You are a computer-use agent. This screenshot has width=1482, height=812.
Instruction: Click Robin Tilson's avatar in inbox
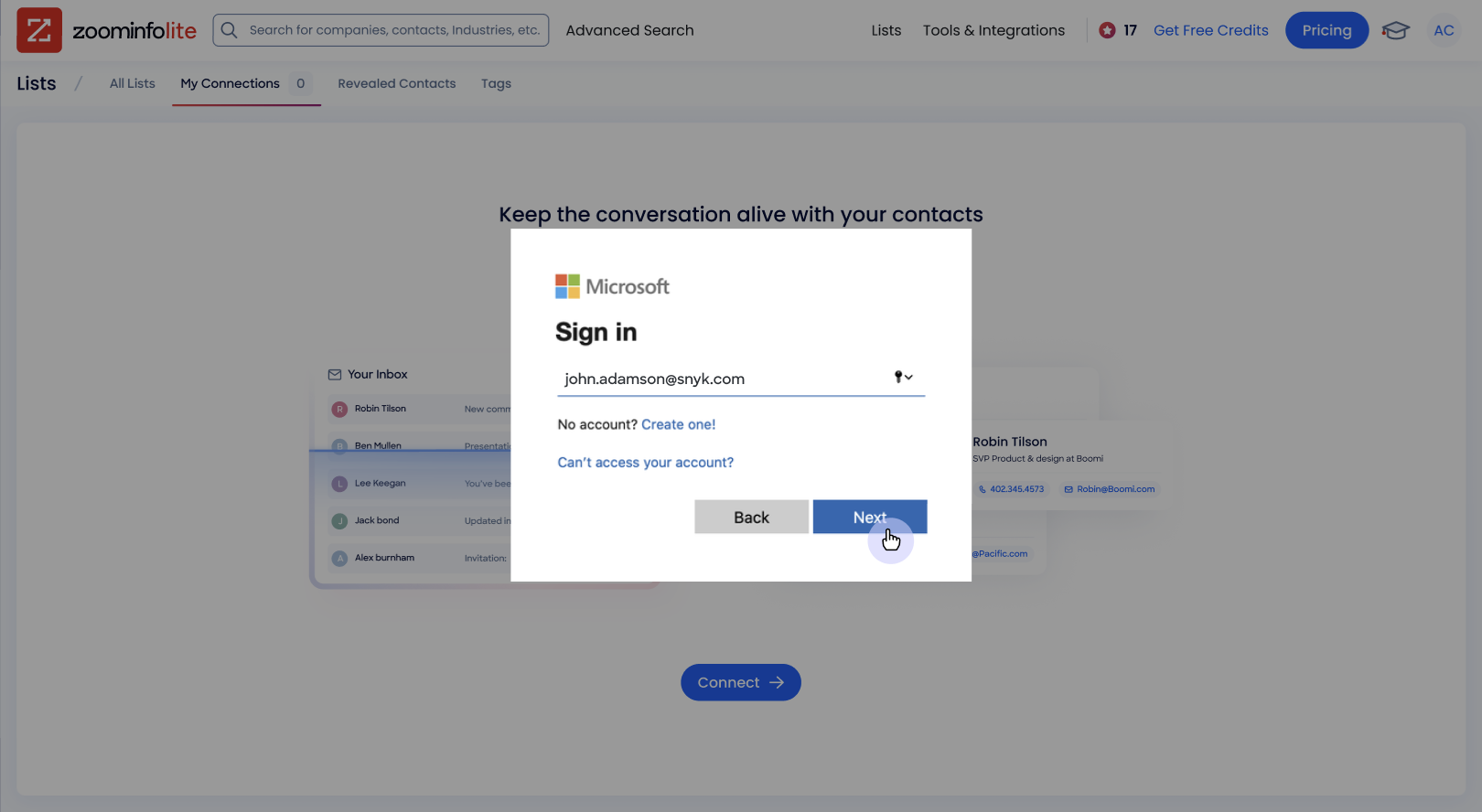pyautogui.click(x=339, y=410)
